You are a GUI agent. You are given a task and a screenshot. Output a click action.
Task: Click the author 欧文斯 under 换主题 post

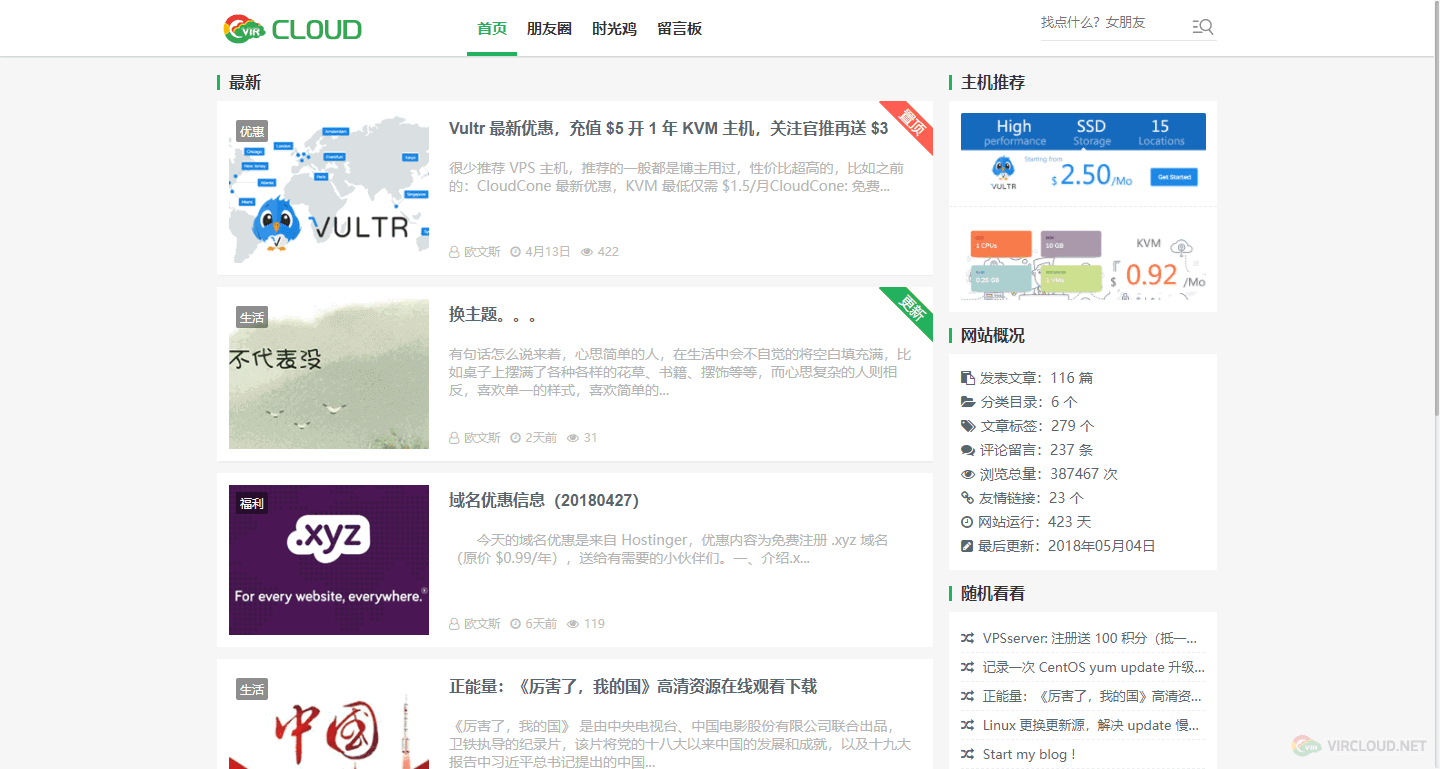click(x=482, y=438)
